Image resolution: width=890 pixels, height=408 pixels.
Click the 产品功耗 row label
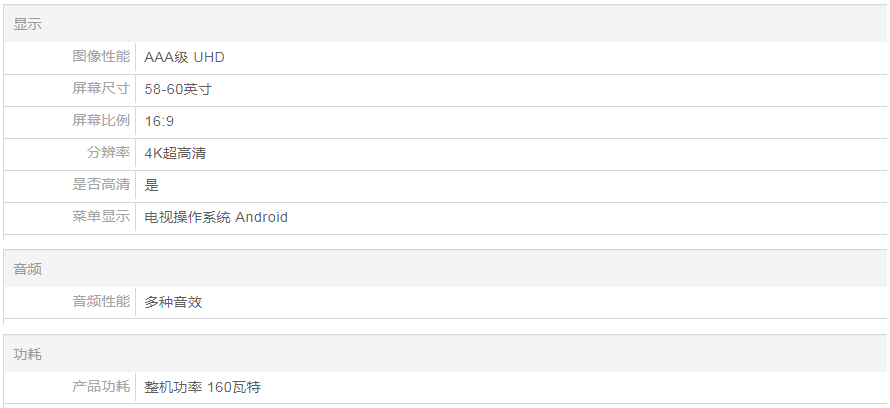(101, 387)
